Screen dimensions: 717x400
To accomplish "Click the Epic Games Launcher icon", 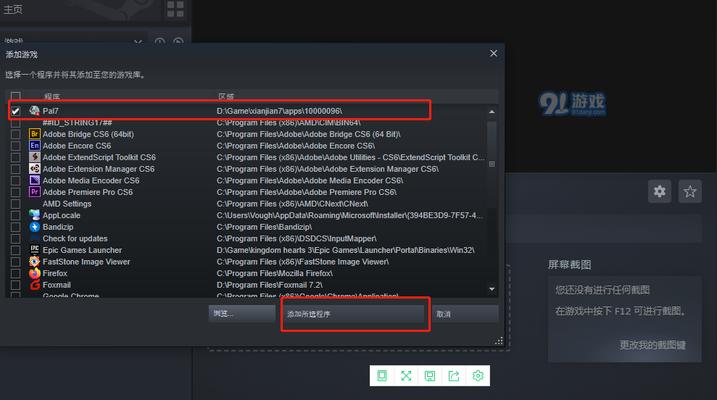I will [34, 250].
